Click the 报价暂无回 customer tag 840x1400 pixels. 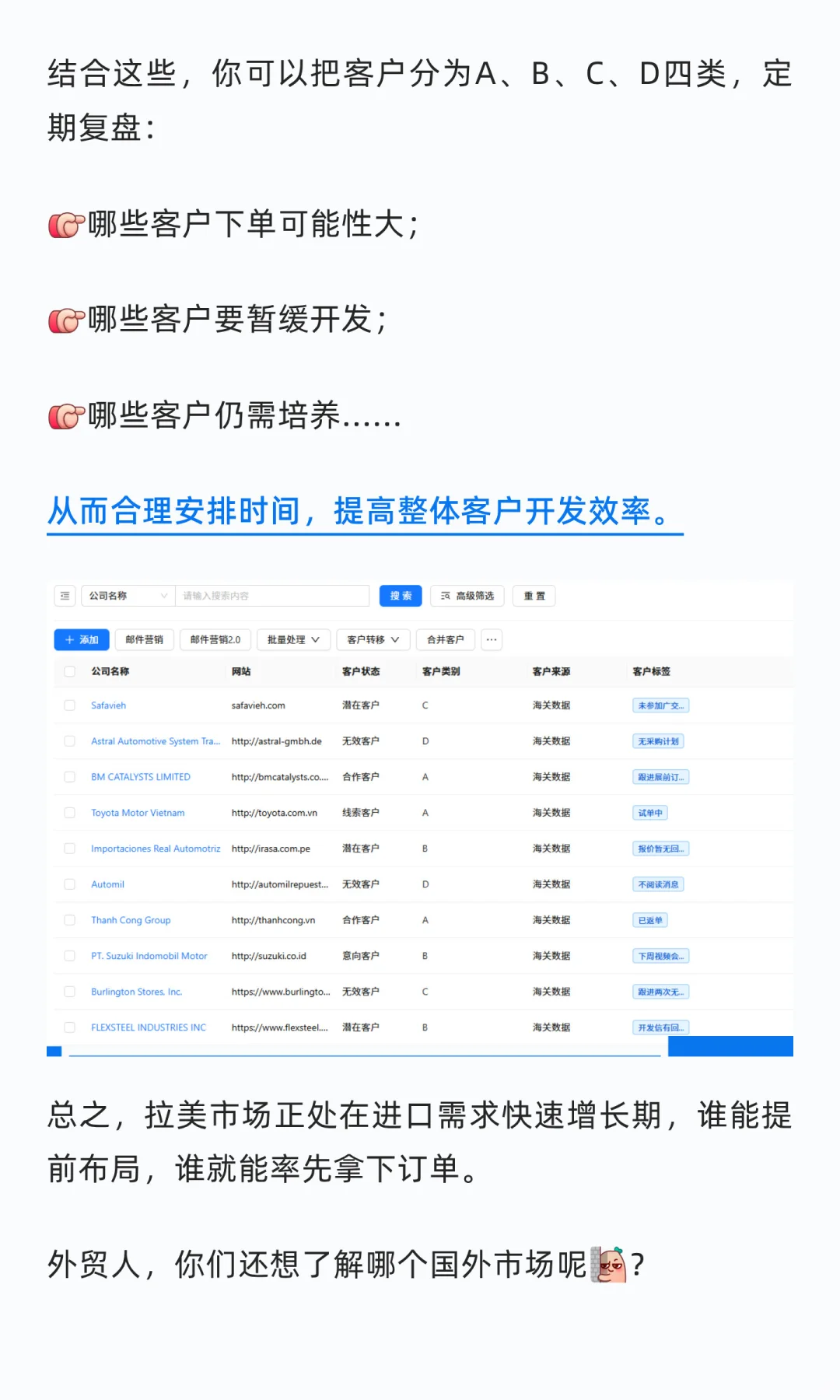pos(660,849)
